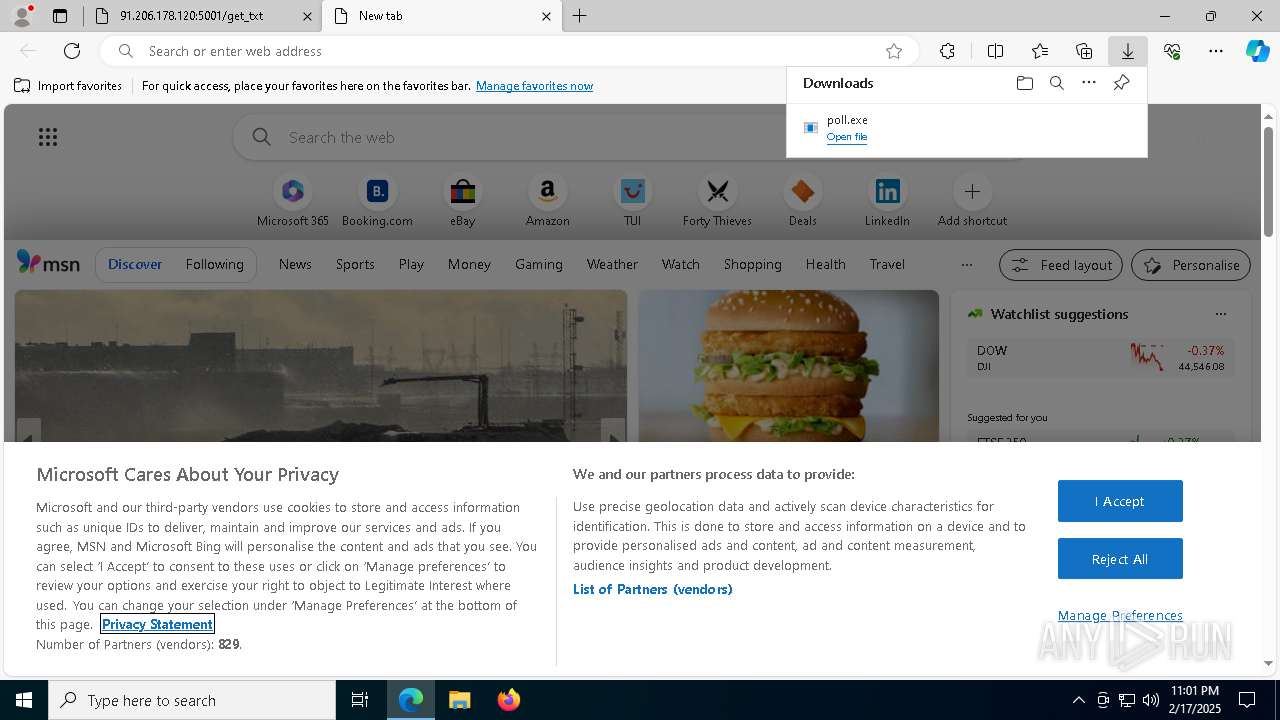The height and width of the screenshot is (720, 1280).
Task: Open the Travel category
Action: (x=887, y=264)
